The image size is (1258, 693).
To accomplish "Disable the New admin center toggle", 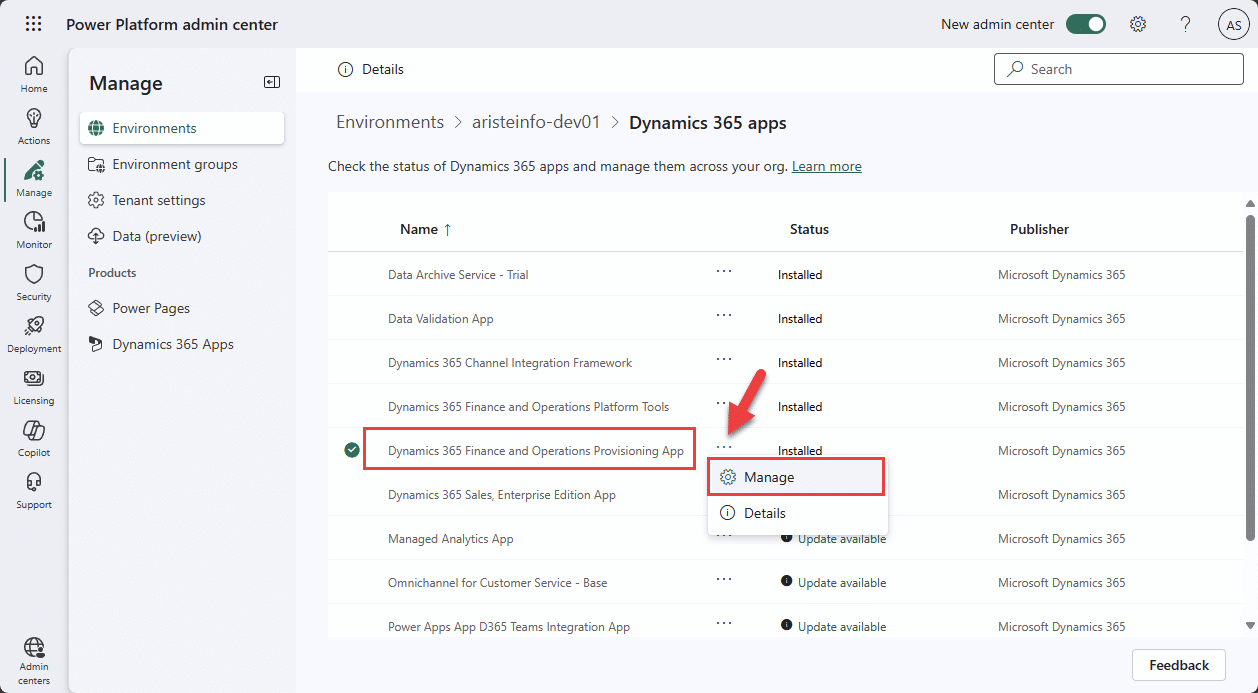I will point(1086,23).
